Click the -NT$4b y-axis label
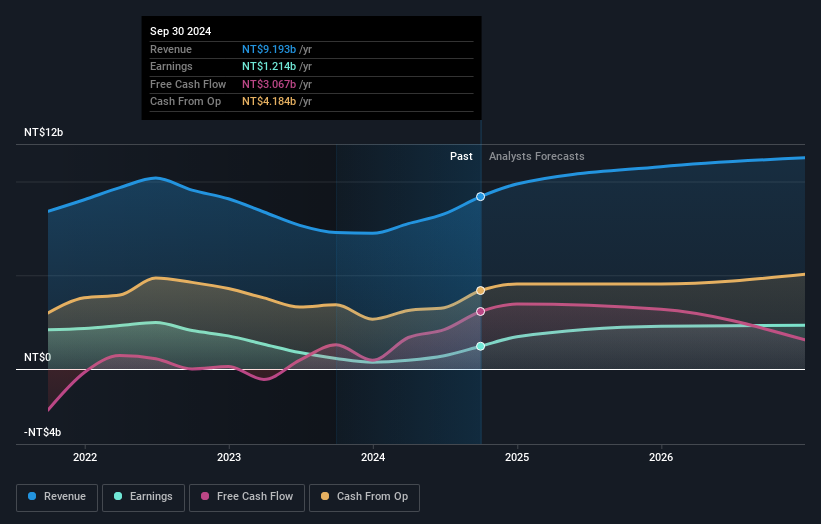This screenshot has height=524, width=821. pos(42,432)
